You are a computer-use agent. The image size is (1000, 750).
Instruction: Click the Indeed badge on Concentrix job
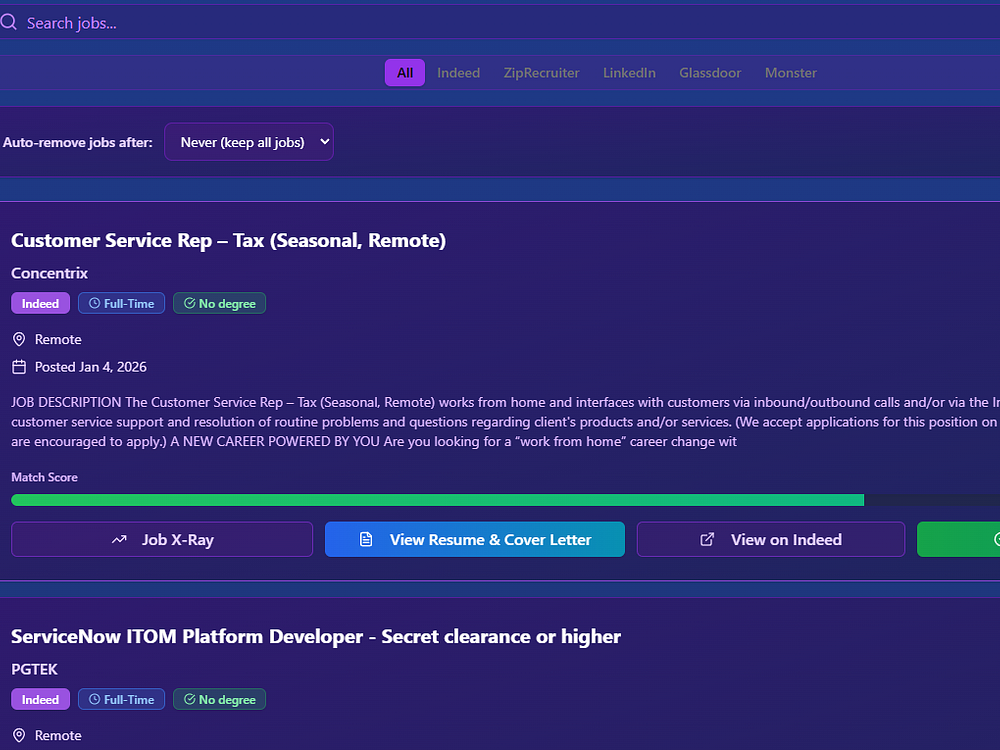click(x=40, y=304)
